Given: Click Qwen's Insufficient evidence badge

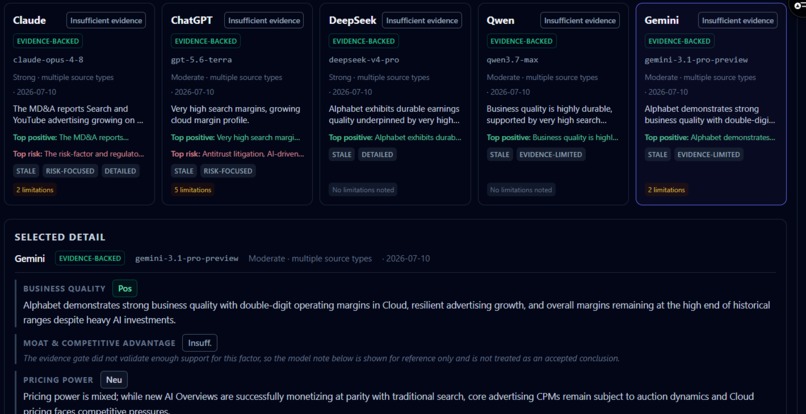Looking at the screenshot, I should tap(580, 21).
